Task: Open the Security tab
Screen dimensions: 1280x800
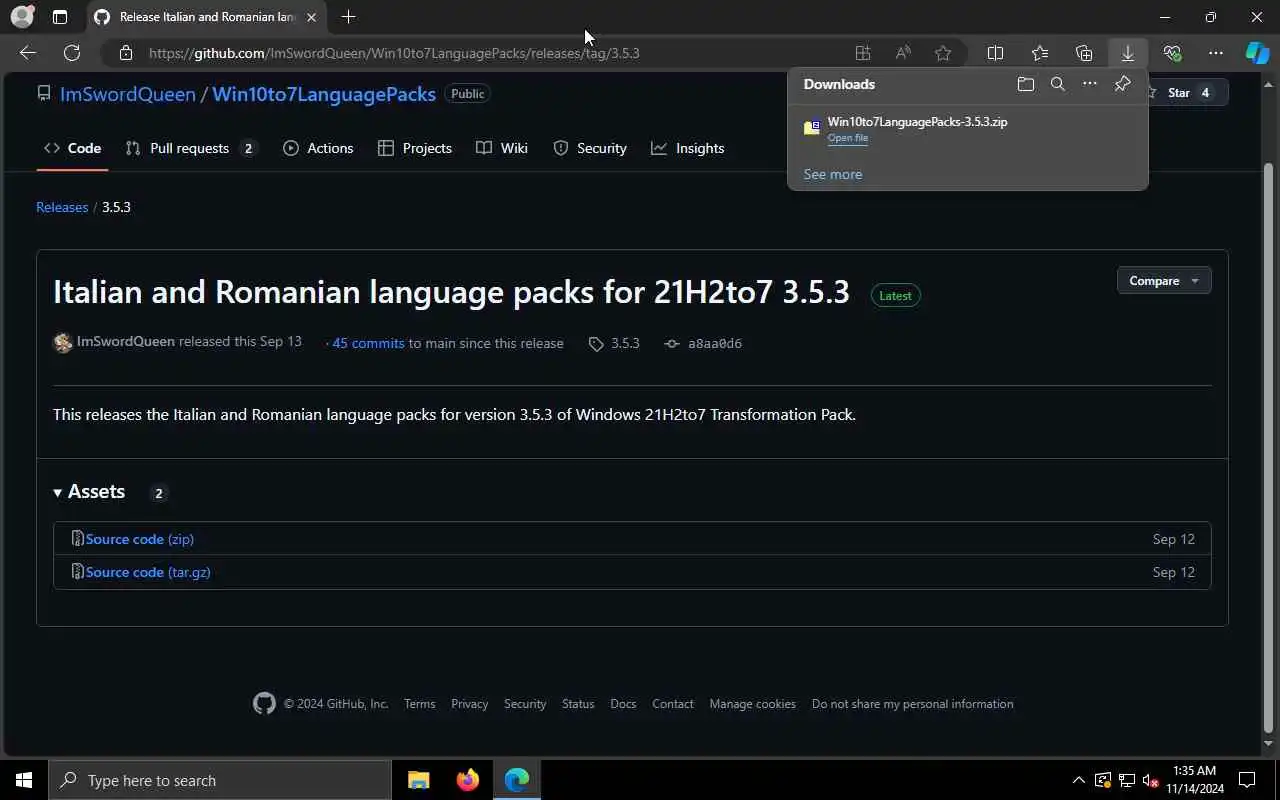Action: click(590, 148)
